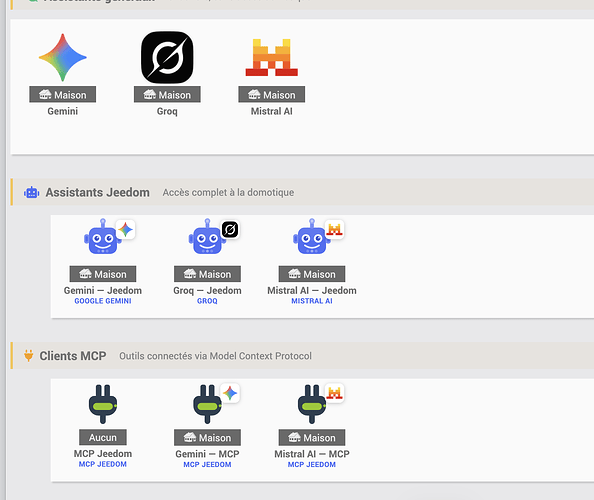Select the Gemini — Jeedom robot icon

tap(102, 237)
